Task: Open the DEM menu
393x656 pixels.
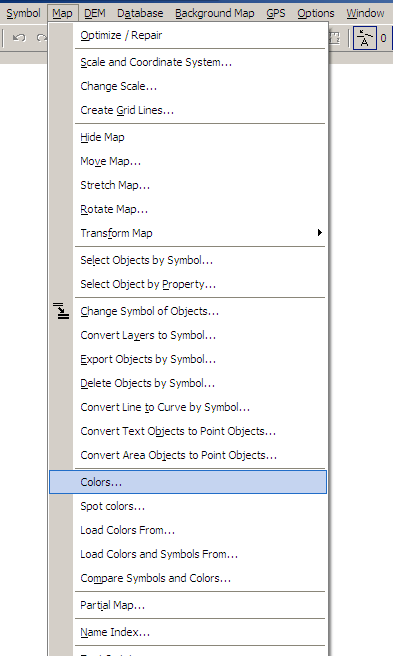Action: click(x=95, y=13)
